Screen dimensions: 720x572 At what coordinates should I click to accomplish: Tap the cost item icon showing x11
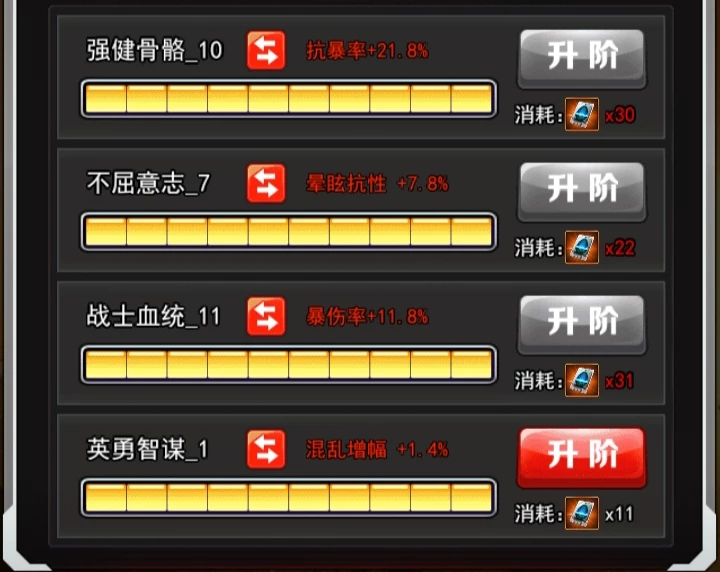(582, 513)
